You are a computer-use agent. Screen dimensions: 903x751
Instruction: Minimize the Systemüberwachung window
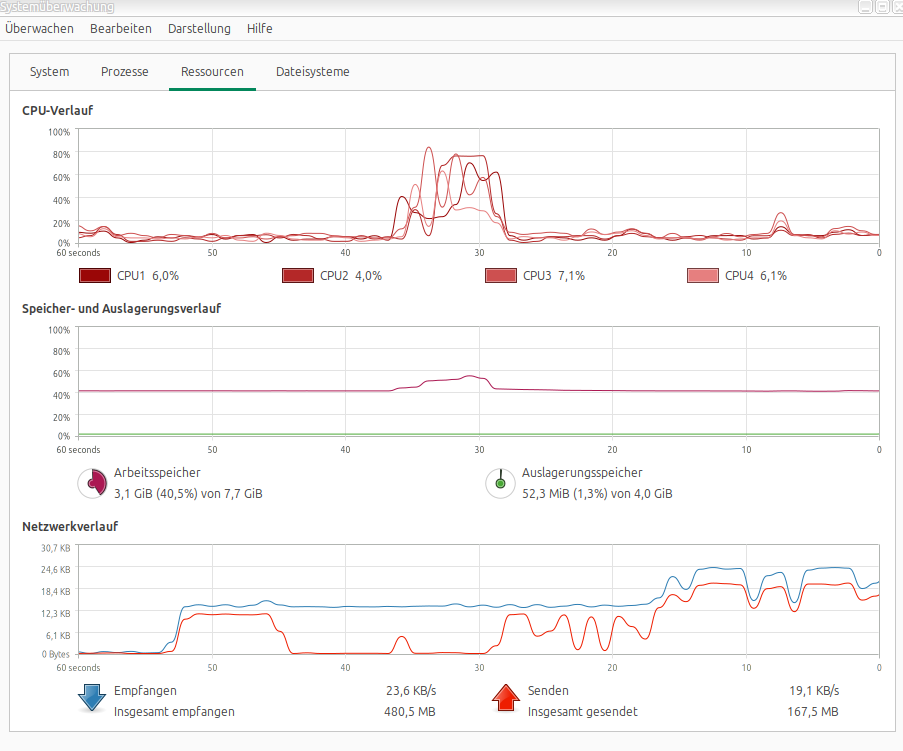pos(865,7)
